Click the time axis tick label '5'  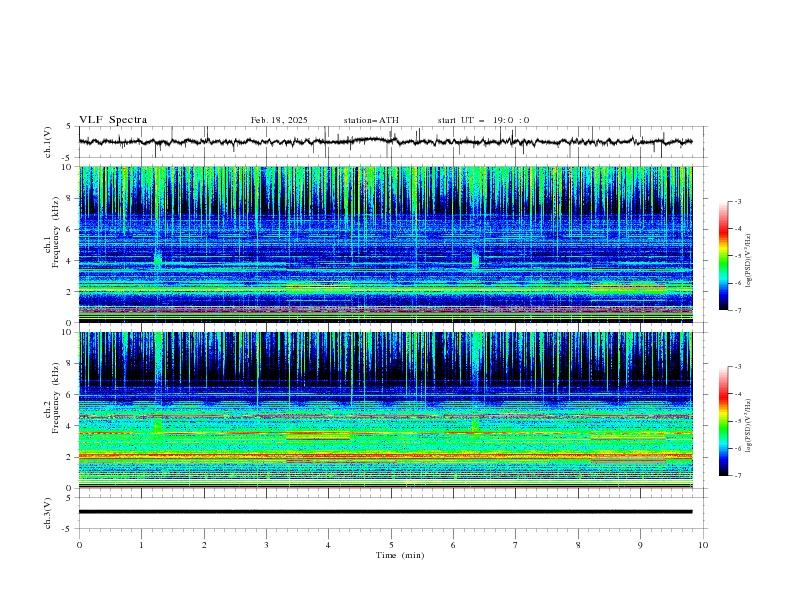(x=391, y=545)
